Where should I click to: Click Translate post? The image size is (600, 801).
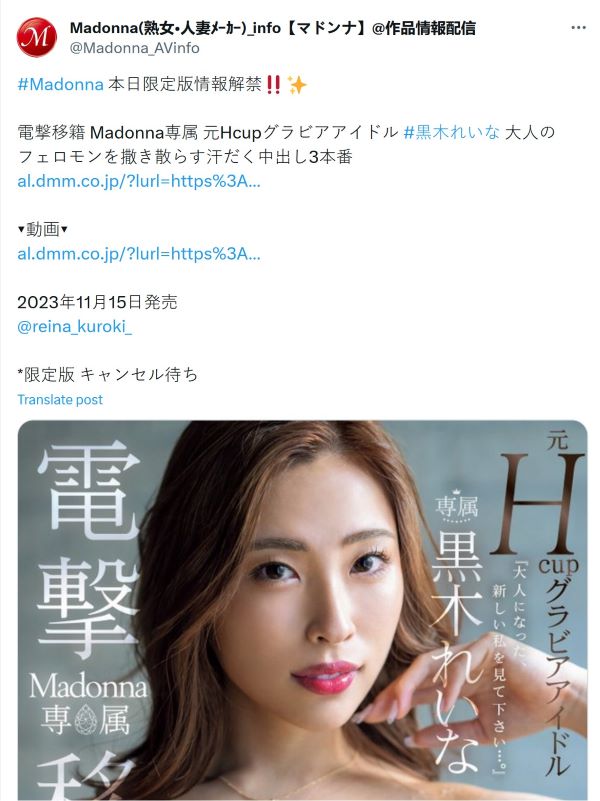[x=60, y=399]
